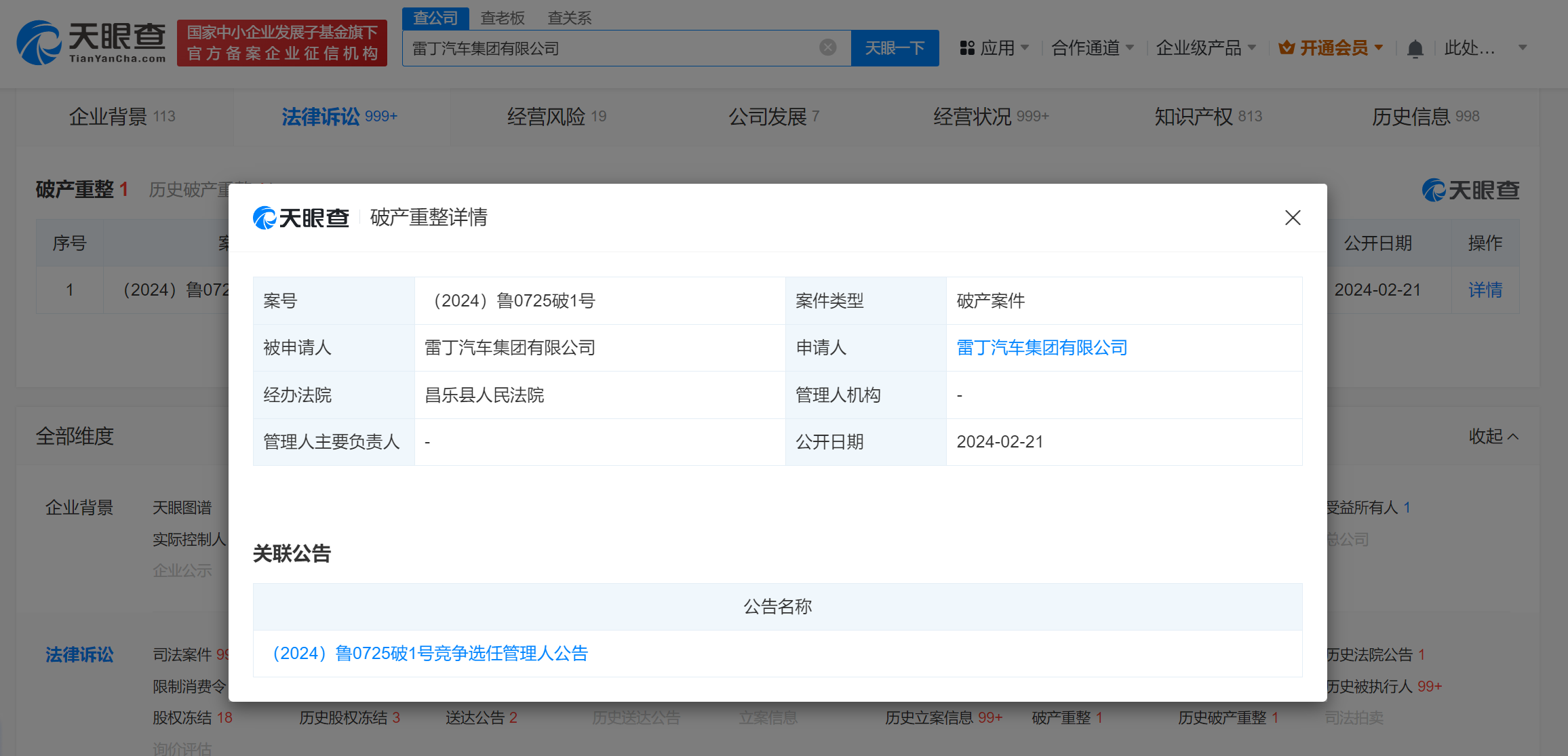1568x756 pixels.
Task: Click the Tianyancha watermark beside table
Action: pyautogui.click(x=1470, y=190)
